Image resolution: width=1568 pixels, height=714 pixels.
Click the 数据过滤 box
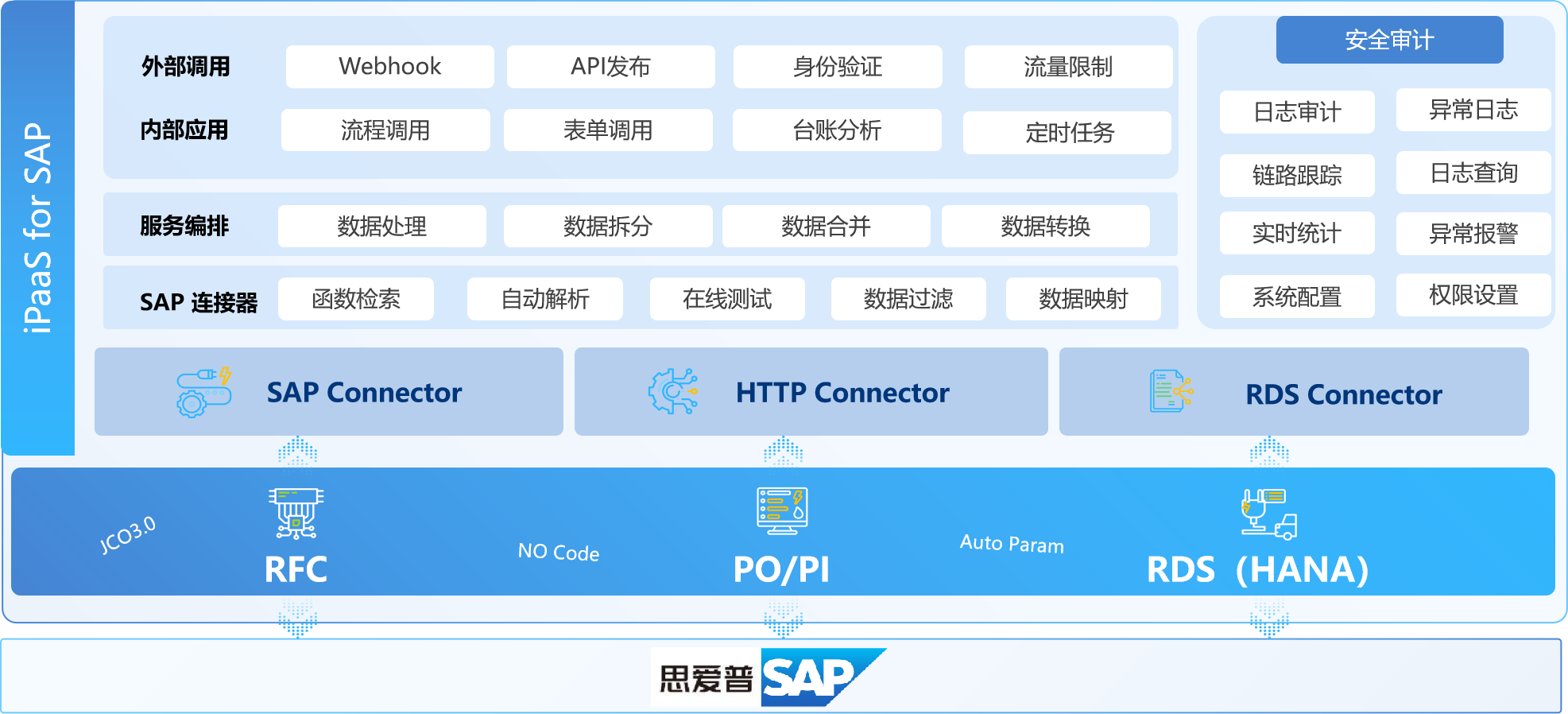click(908, 299)
